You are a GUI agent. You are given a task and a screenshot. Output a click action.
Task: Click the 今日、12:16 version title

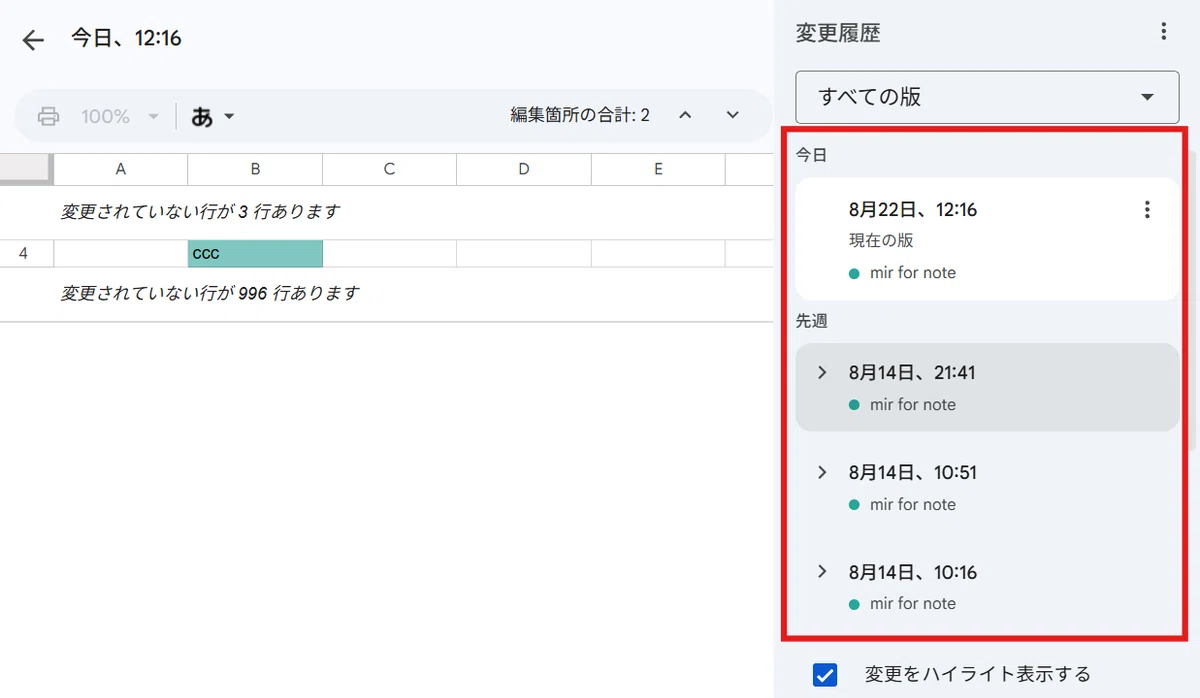coord(126,39)
